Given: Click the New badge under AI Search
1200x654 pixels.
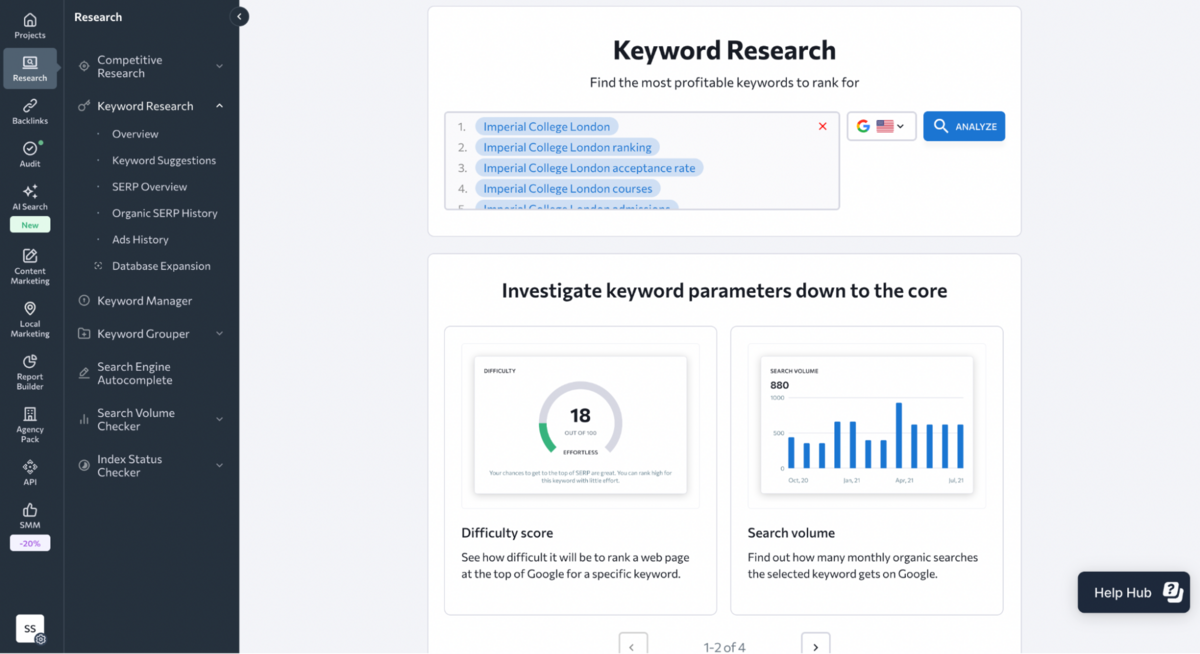Looking at the screenshot, I should 30,225.
